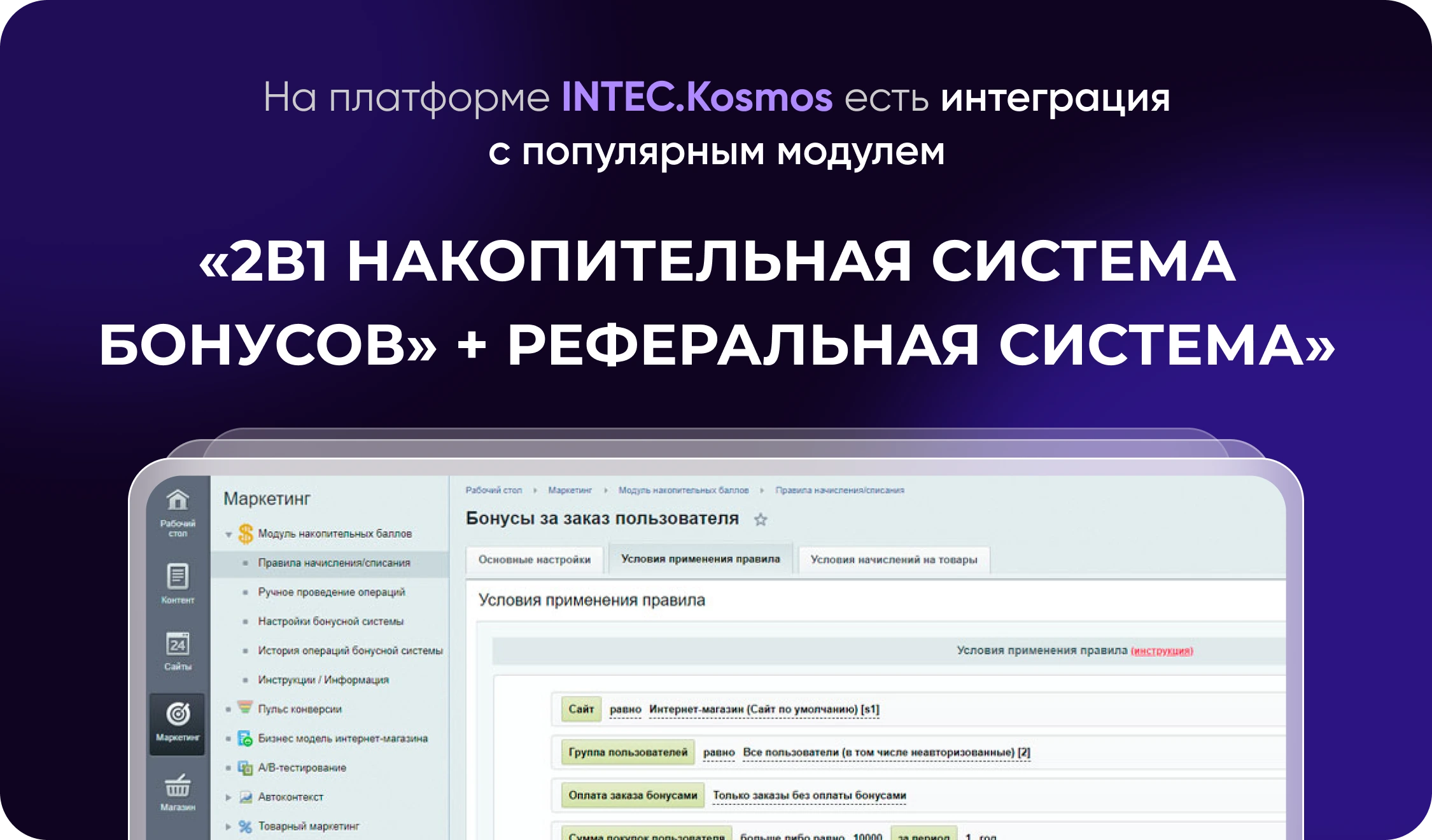This screenshot has width=1432, height=840.
Task: Expand the Товарный маркетинг section
Action: tap(229, 827)
